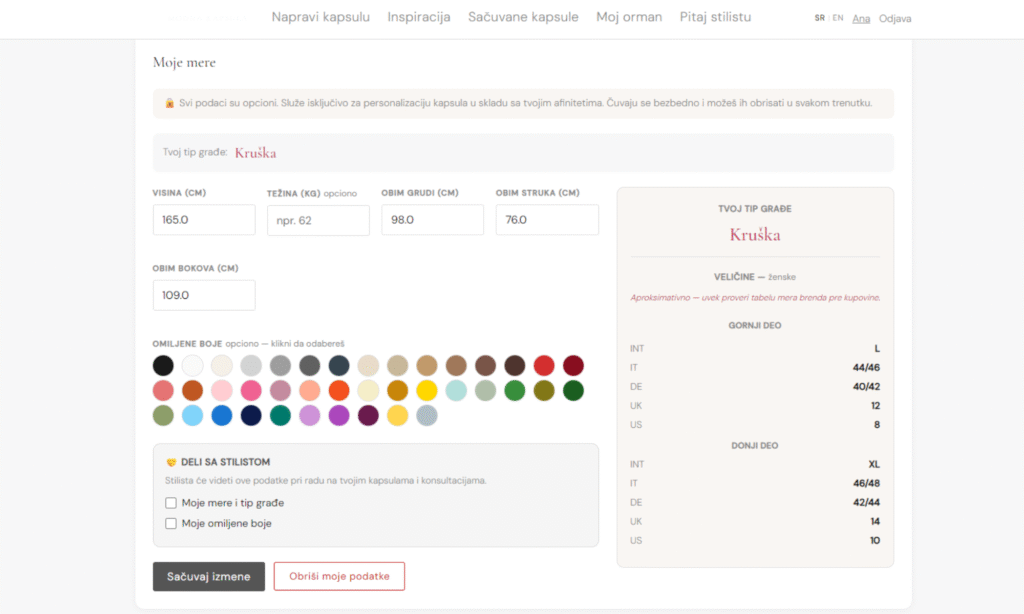The image size is (1024, 614).
Task: Select the black color swatch
Action: point(163,366)
